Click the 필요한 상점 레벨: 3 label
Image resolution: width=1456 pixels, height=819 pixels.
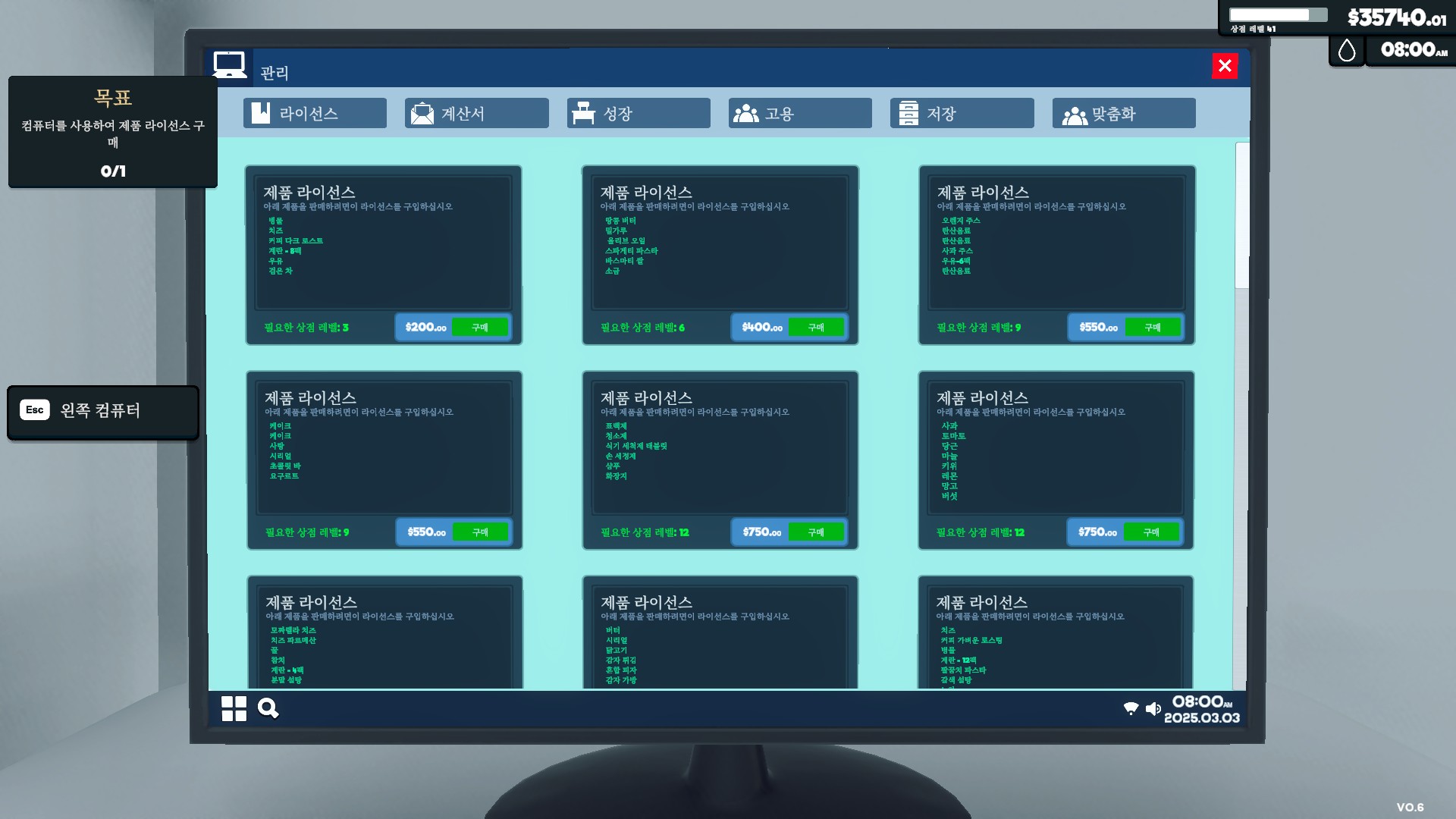pyautogui.click(x=306, y=328)
